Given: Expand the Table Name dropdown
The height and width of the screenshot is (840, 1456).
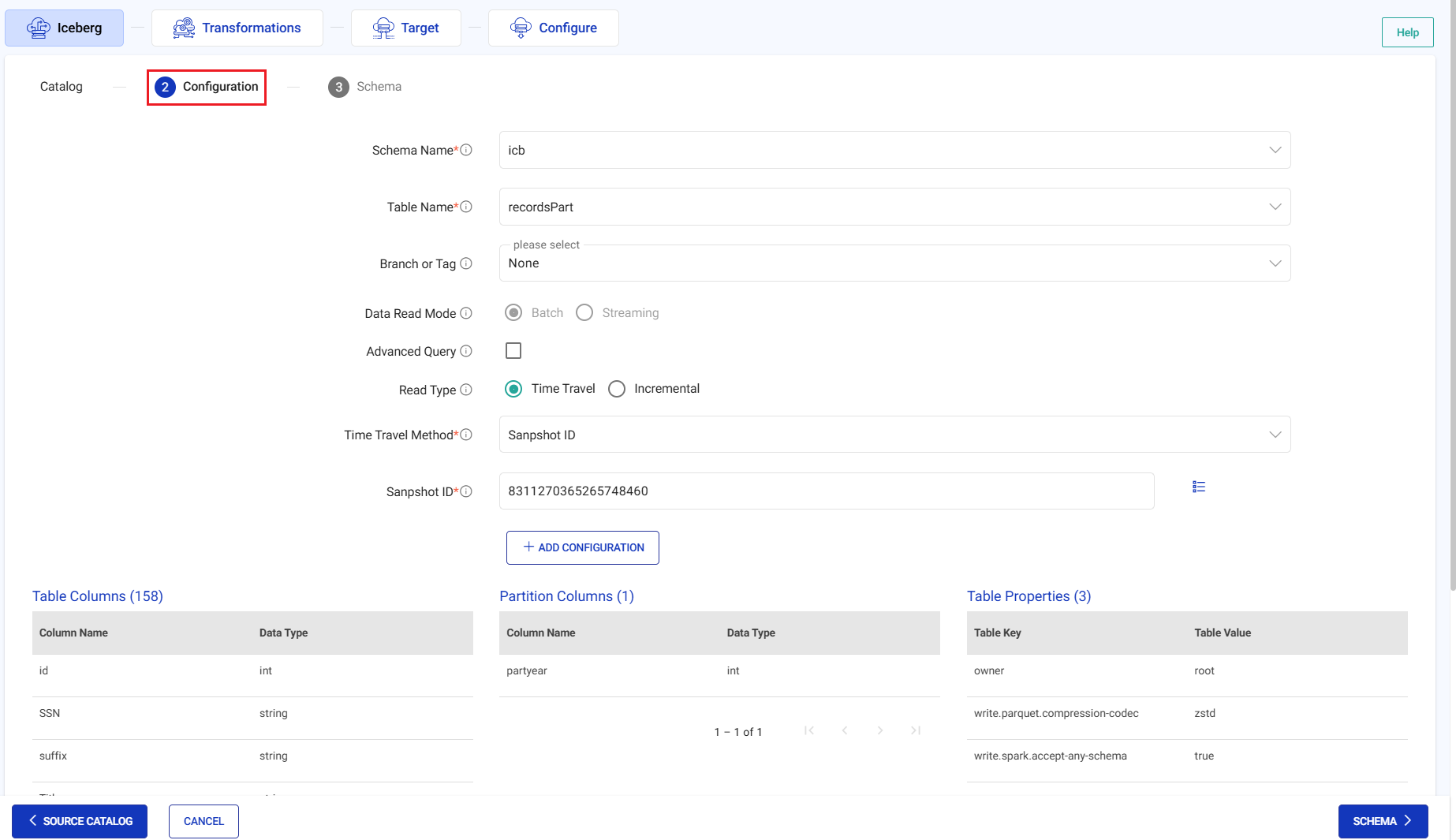Looking at the screenshot, I should [x=894, y=207].
